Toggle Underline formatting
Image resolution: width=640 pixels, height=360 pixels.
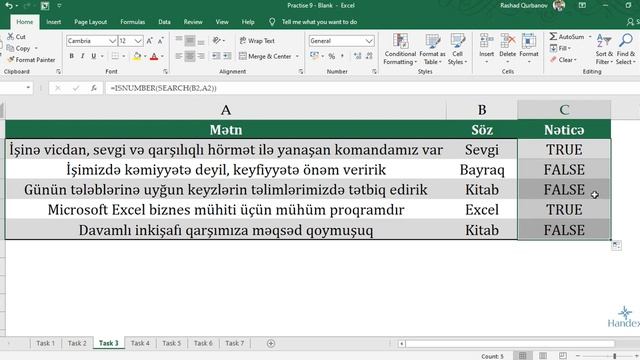pyautogui.click(x=93, y=56)
